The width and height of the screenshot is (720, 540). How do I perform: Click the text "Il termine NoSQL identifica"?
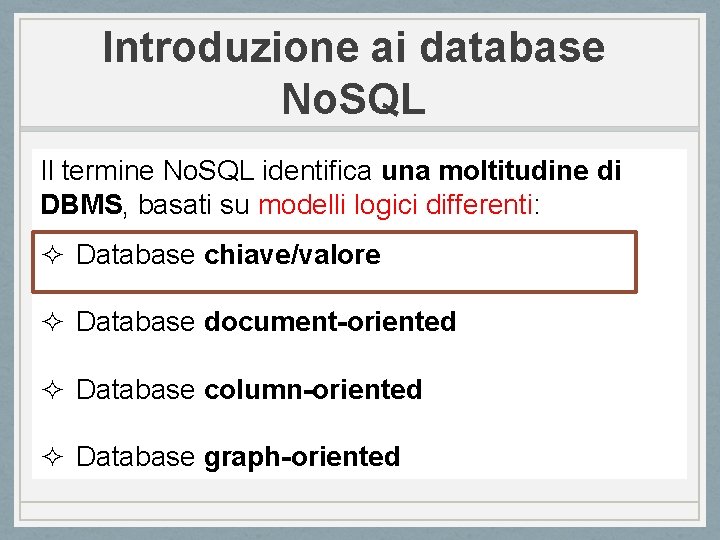(x=206, y=170)
